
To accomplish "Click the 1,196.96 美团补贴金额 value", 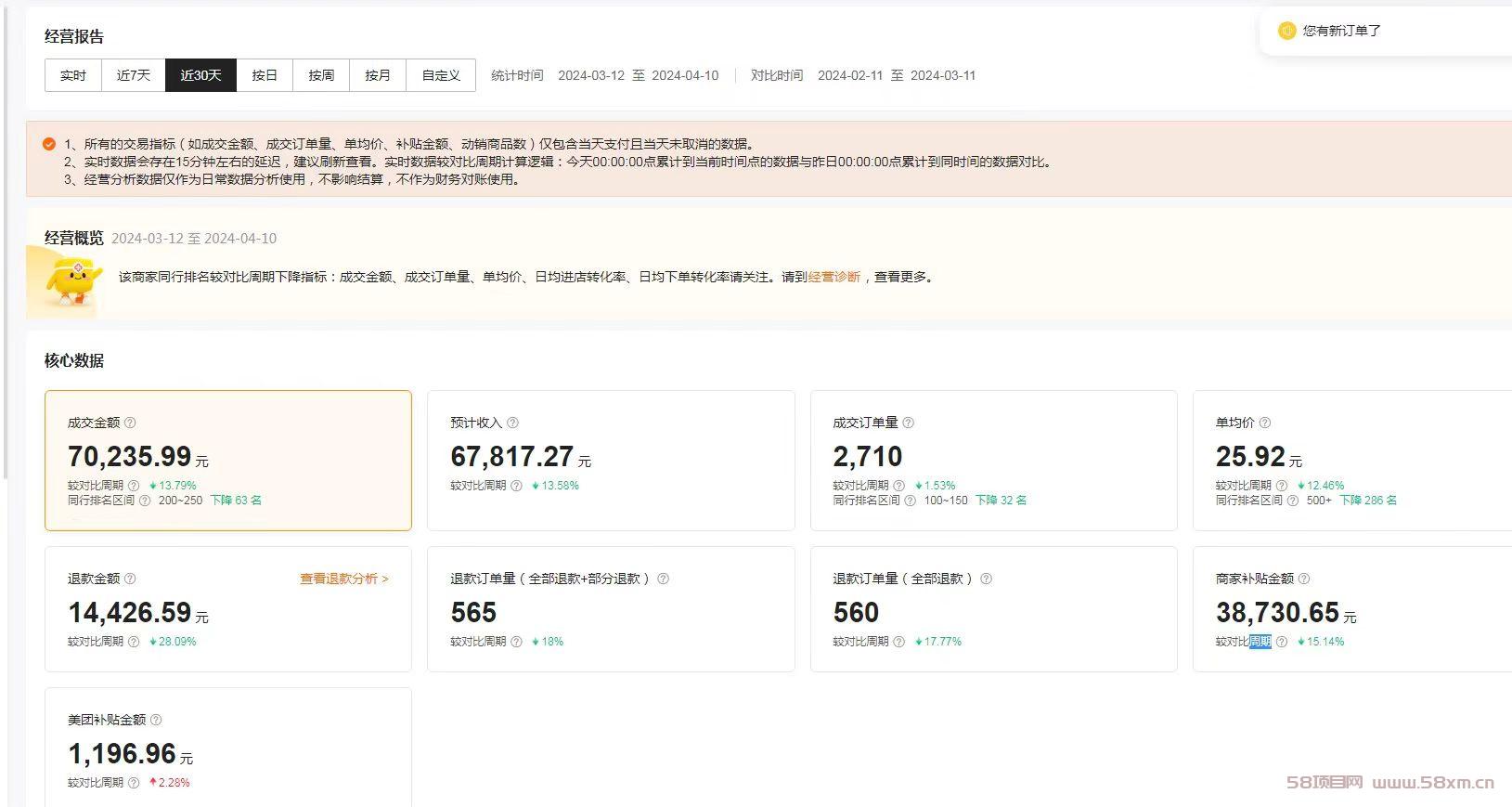I will coord(122,753).
